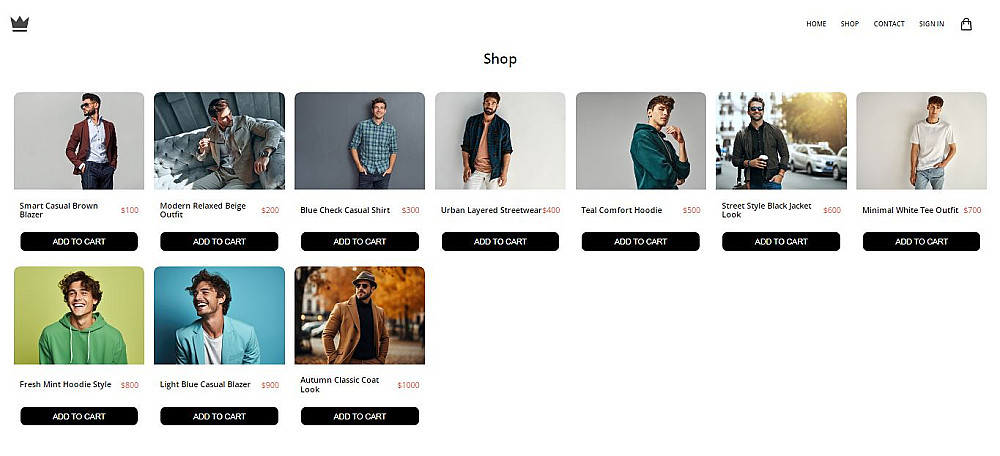The image size is (1000, 456).
Task: Add Modern Relaxed Beige Outfit to cart
Action: coord(219,241)
